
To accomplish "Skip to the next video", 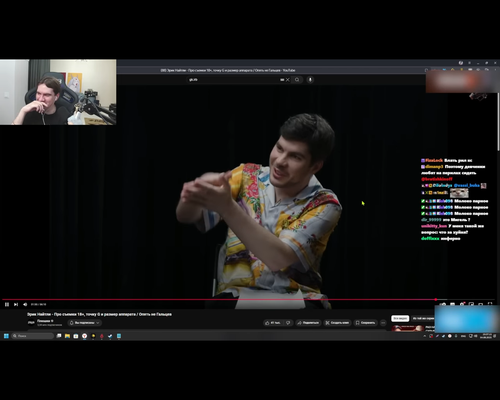I will click(16, 304).
